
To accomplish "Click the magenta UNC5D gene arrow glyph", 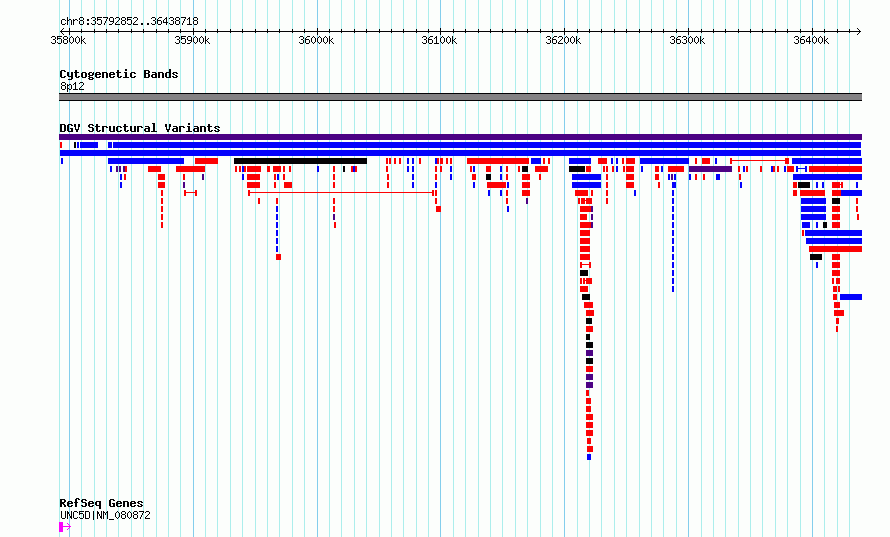I will pos(65,527).
